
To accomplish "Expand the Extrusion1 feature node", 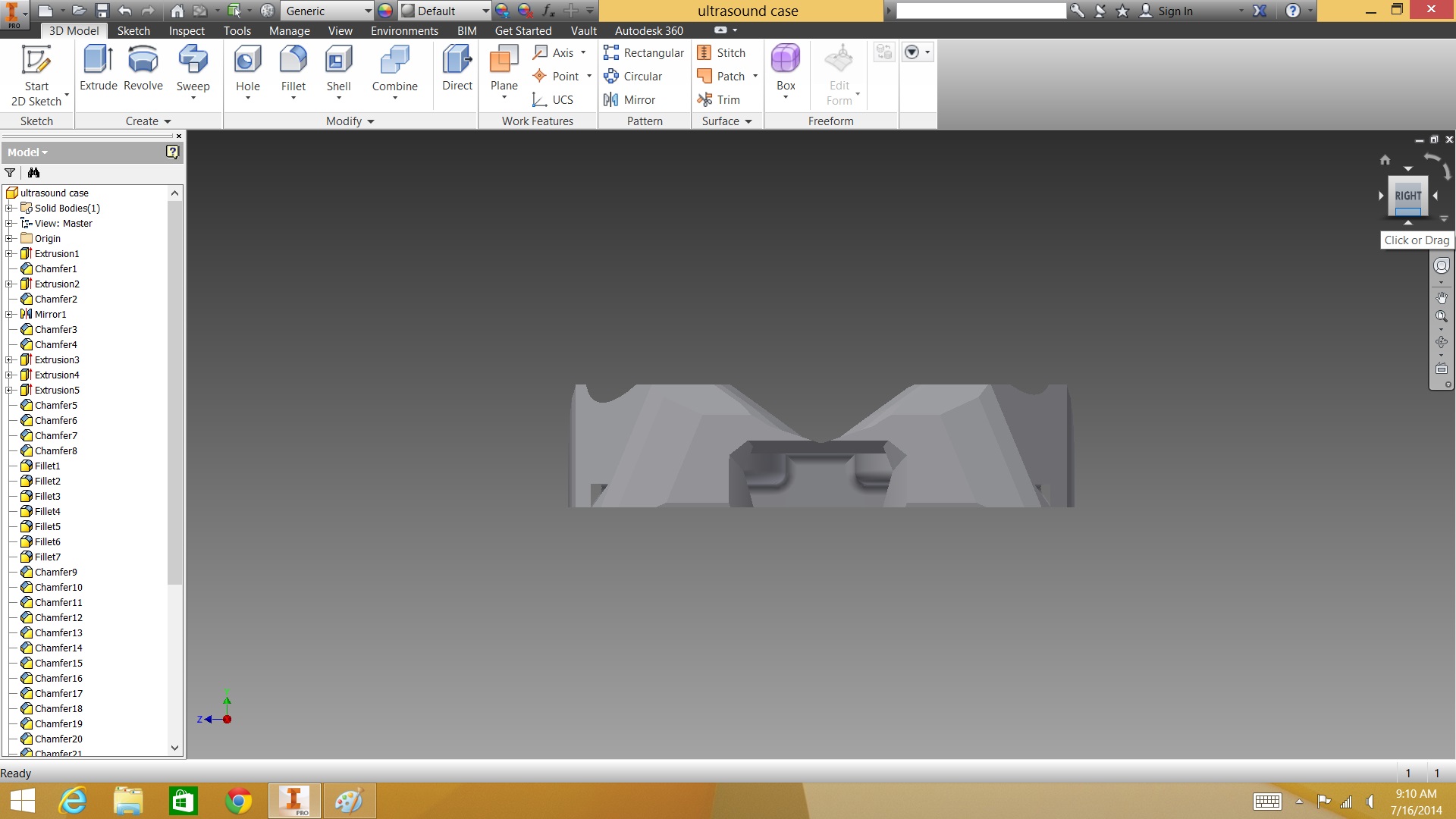I will 9,253.
